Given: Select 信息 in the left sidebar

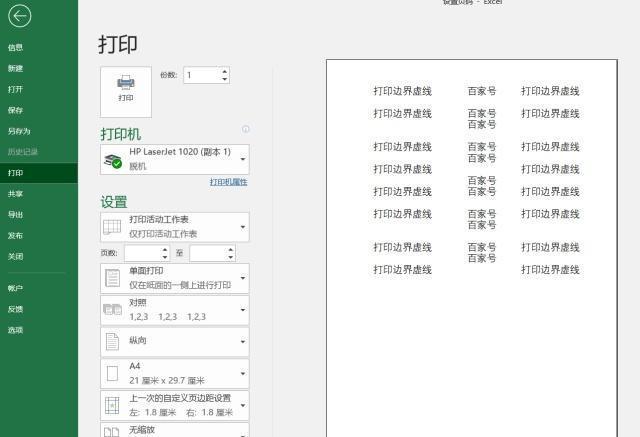Looking at the screenshot, I should click(16, 47).
